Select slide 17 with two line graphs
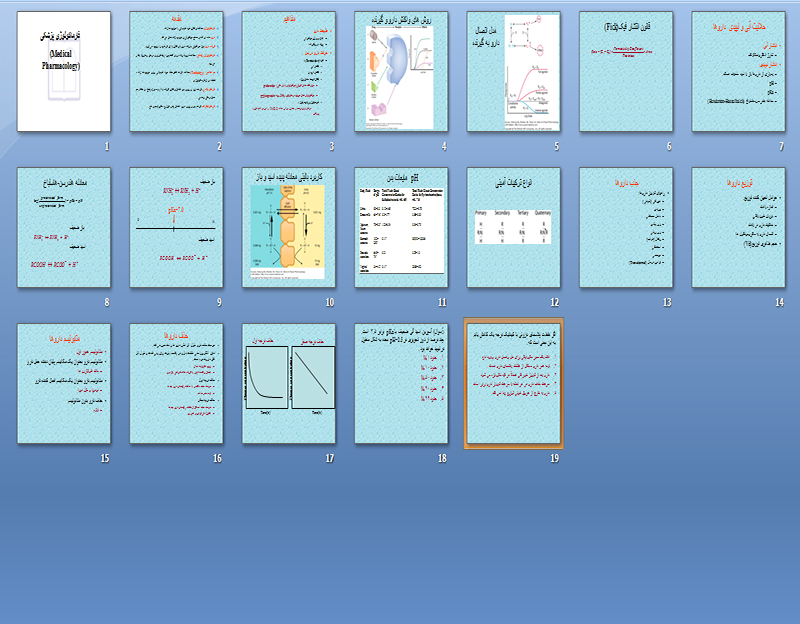The height and width of the screenshot is (624, 800). (x=288, y=384)
